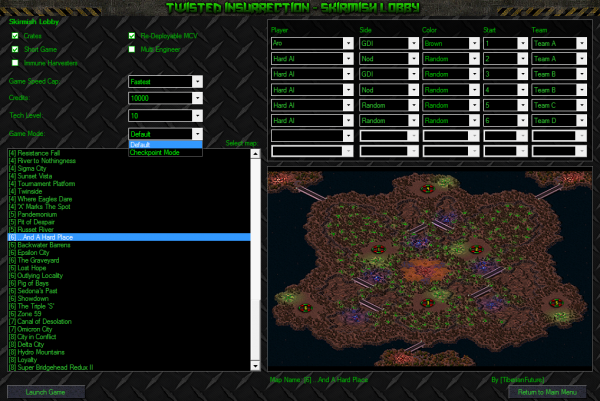Open player name dropdown for Aro
Viewport: 600px width, 401px height.
pos(312,43)
